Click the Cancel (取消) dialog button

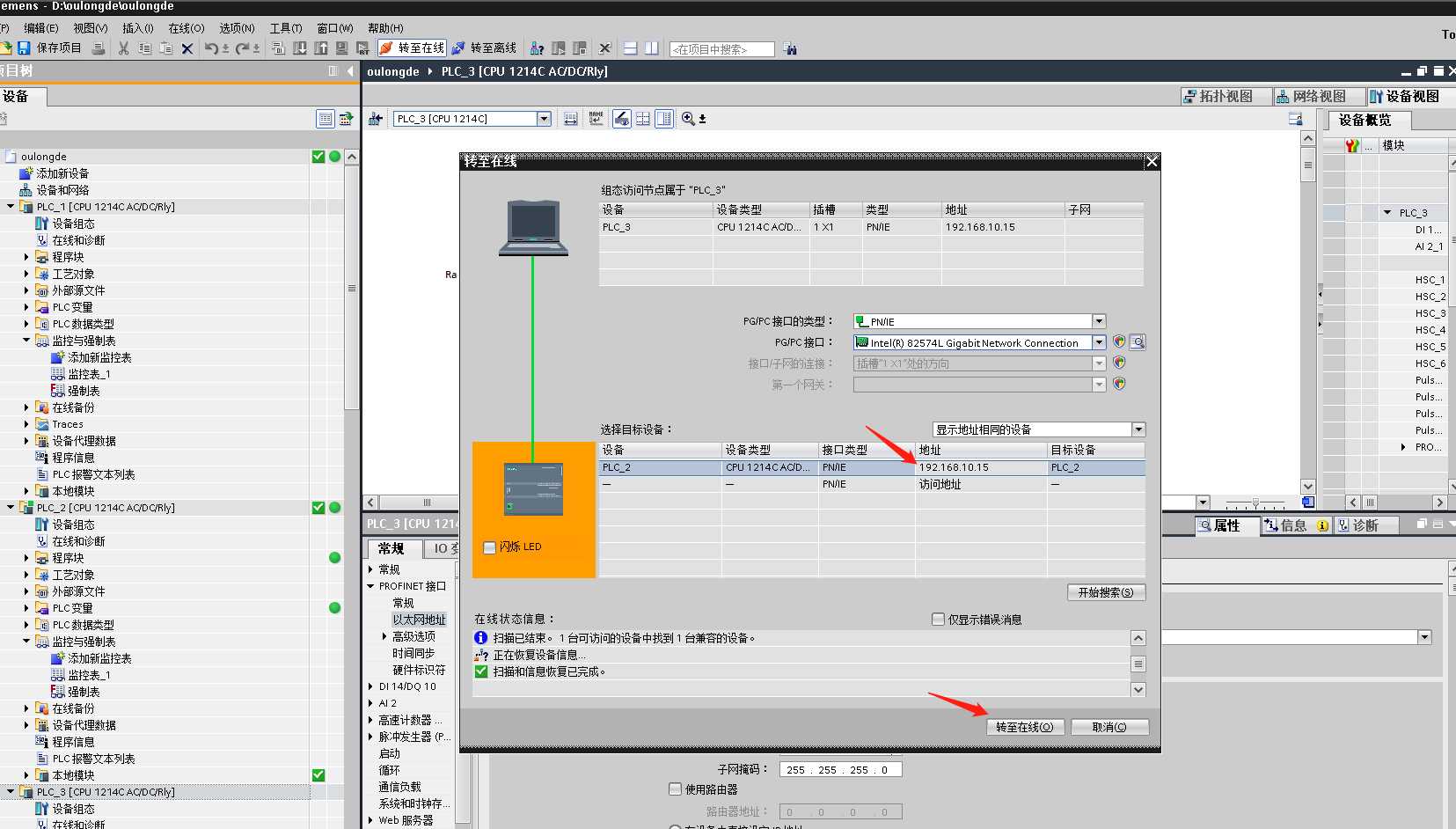pos(1108,727)
